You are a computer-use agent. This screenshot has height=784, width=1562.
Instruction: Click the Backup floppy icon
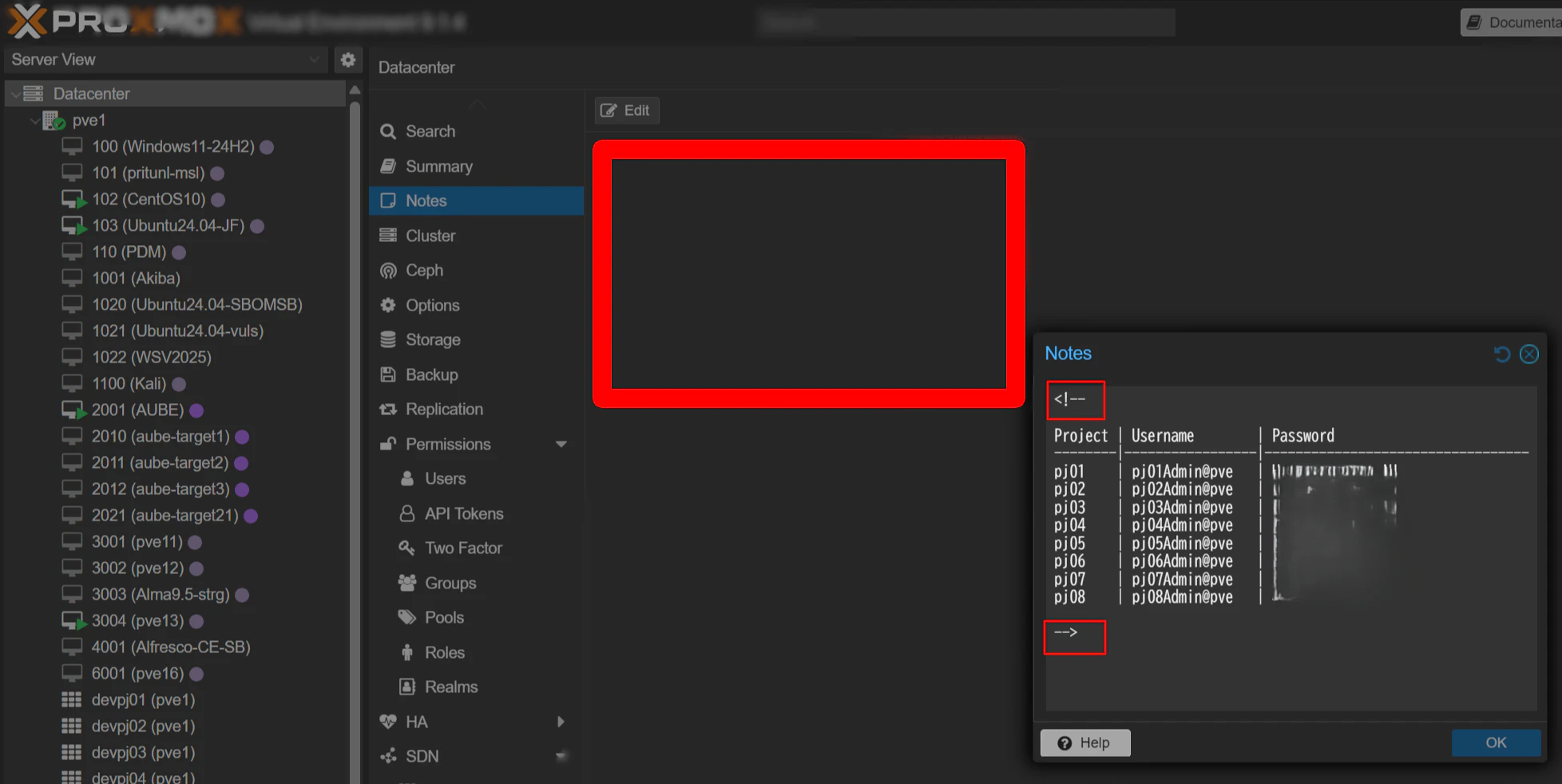[x=388, y=374]
